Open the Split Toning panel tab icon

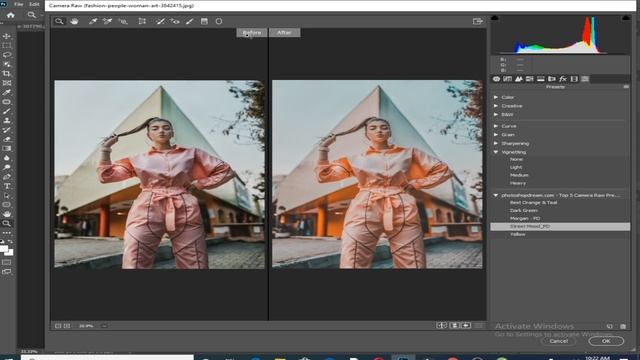click(x=540, y=79)
